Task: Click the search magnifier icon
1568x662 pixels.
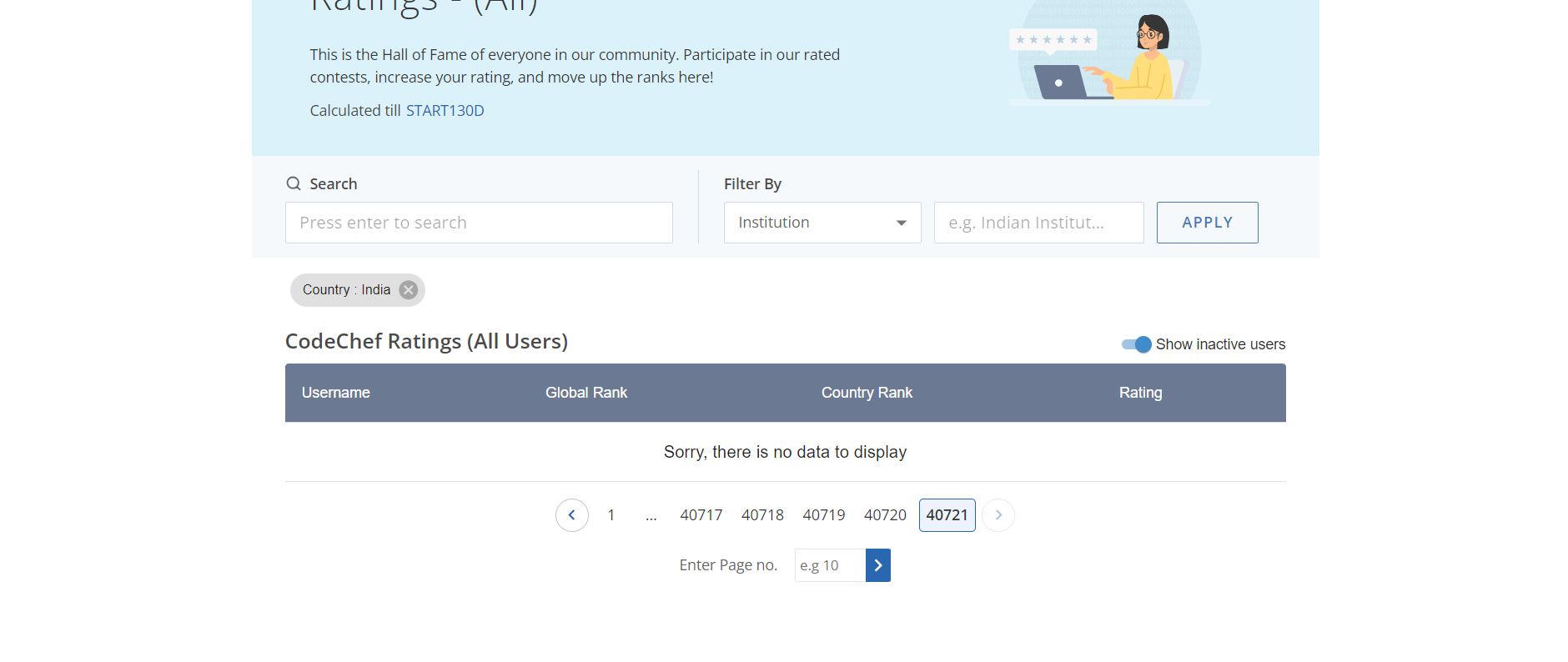Action: pos(294,183)
